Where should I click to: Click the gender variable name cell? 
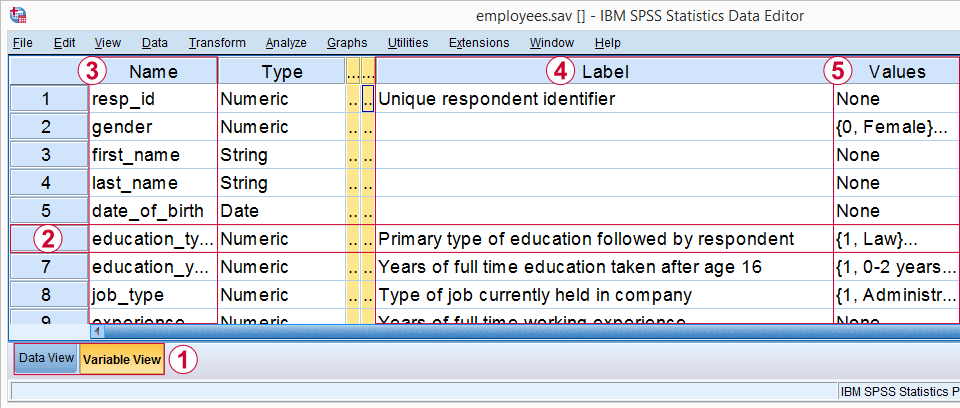pyautogui.click(x=152, y=127)
